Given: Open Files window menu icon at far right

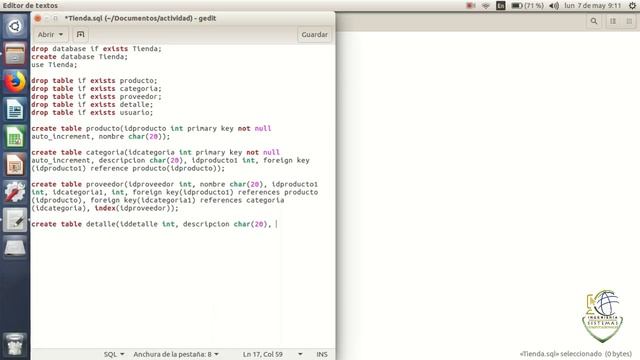Looking at the screenshot, I should point(629,21).
